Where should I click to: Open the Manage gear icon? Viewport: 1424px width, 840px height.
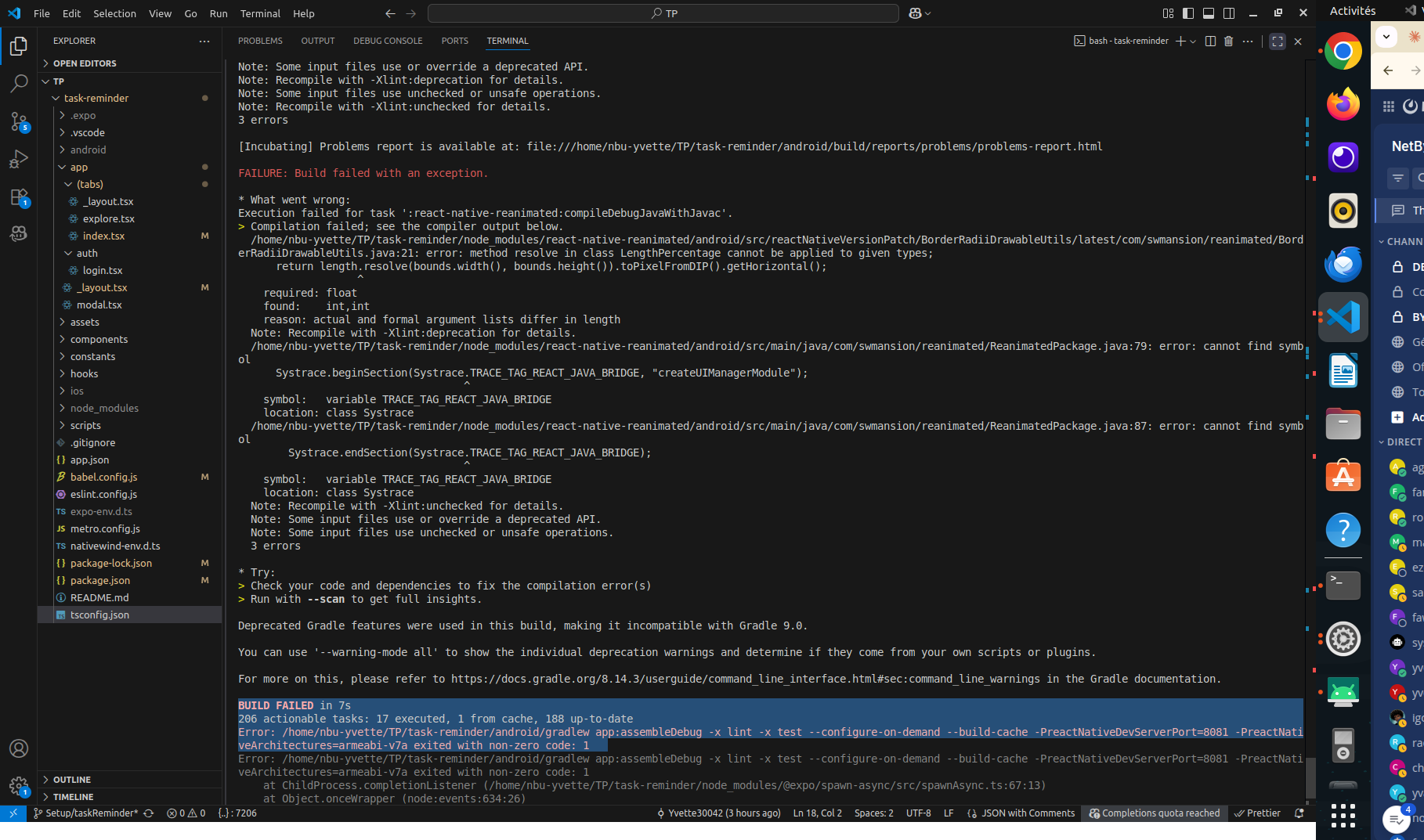coord(19,786)
